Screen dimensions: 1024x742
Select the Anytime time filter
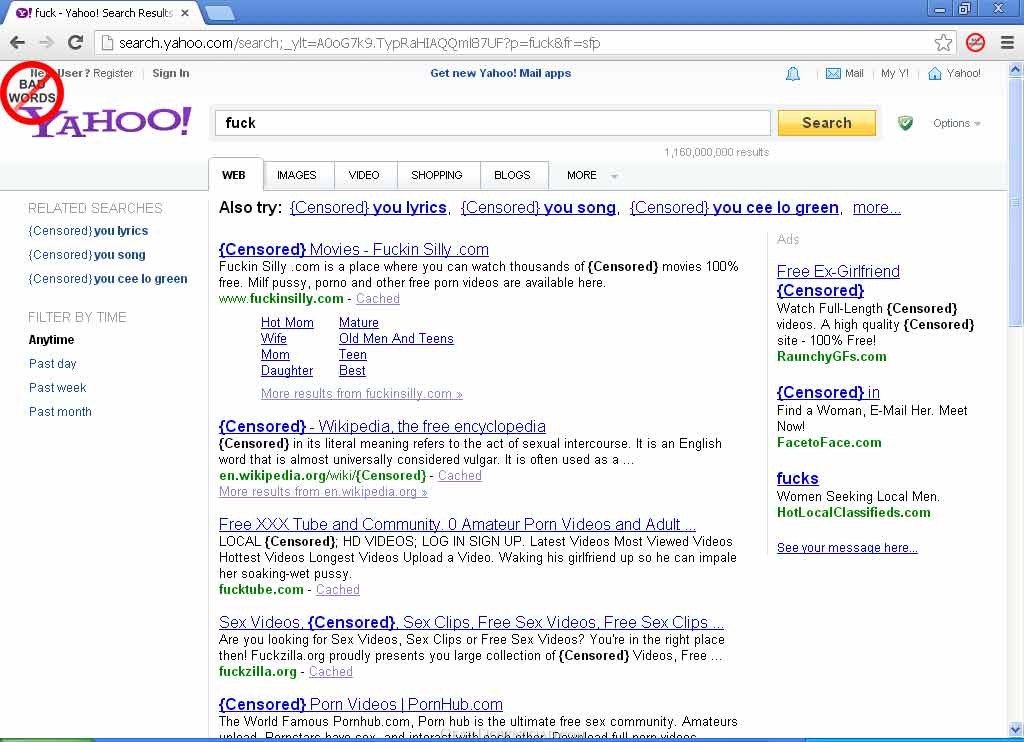pyautogui.click(x=51, y=340)
